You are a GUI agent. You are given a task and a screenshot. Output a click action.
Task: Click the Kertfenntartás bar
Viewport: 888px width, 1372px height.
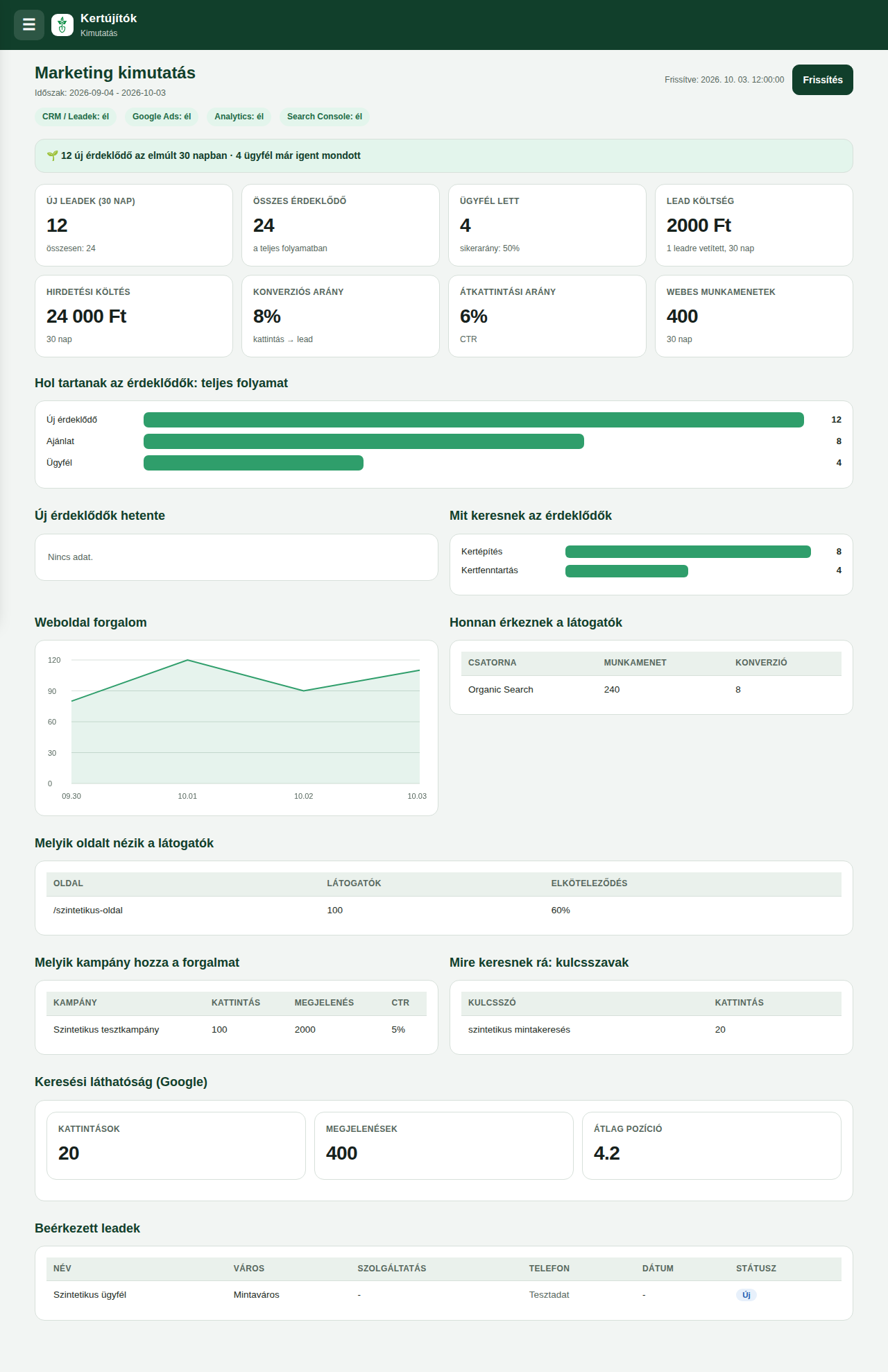tap(626, 570)
